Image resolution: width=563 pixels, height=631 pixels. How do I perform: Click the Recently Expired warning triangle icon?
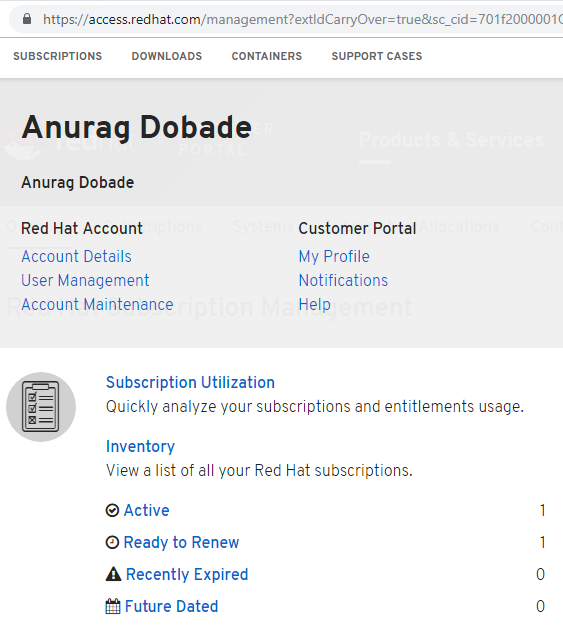pos(113,574)
